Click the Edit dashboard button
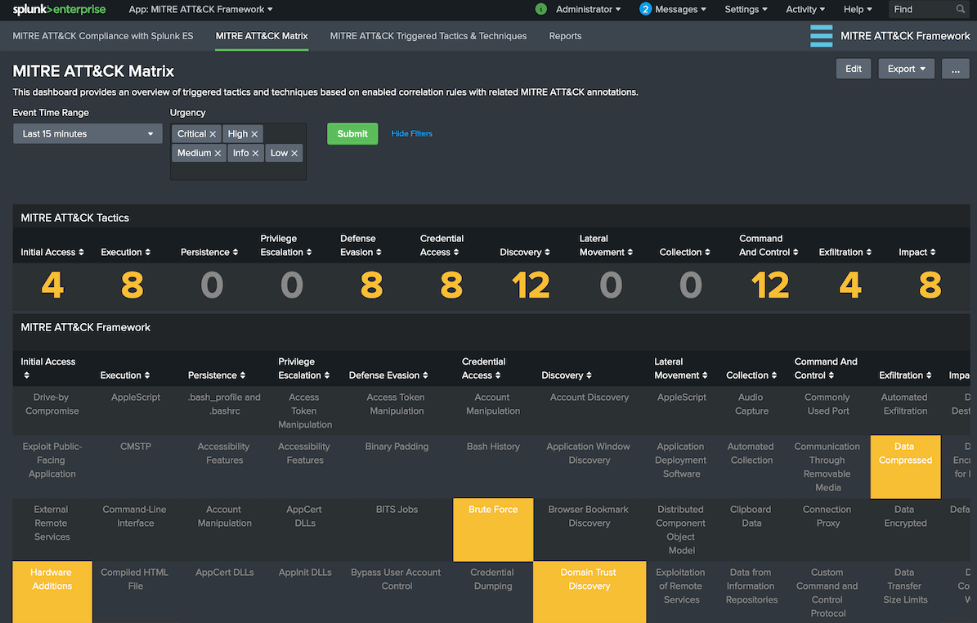 point(853,69)
